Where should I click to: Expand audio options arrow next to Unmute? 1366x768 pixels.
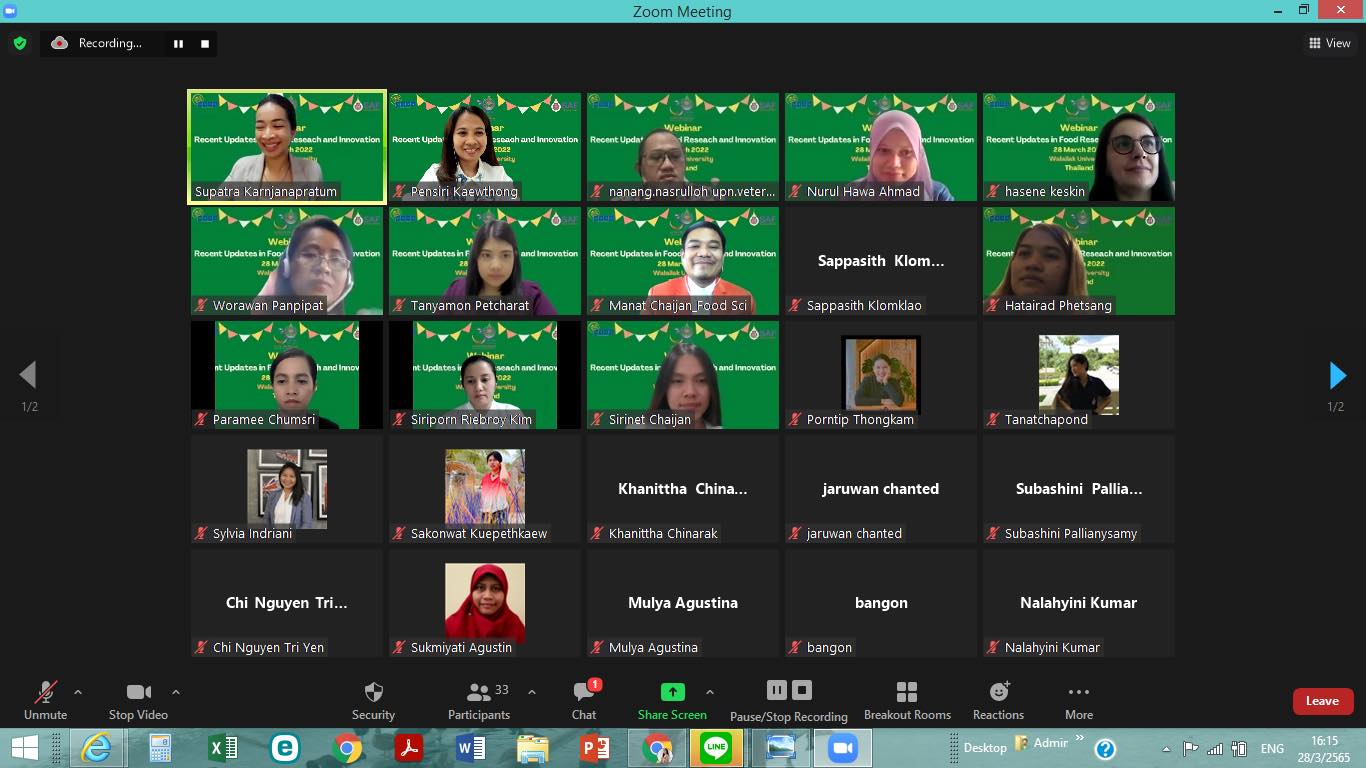[x=78, y=692]
